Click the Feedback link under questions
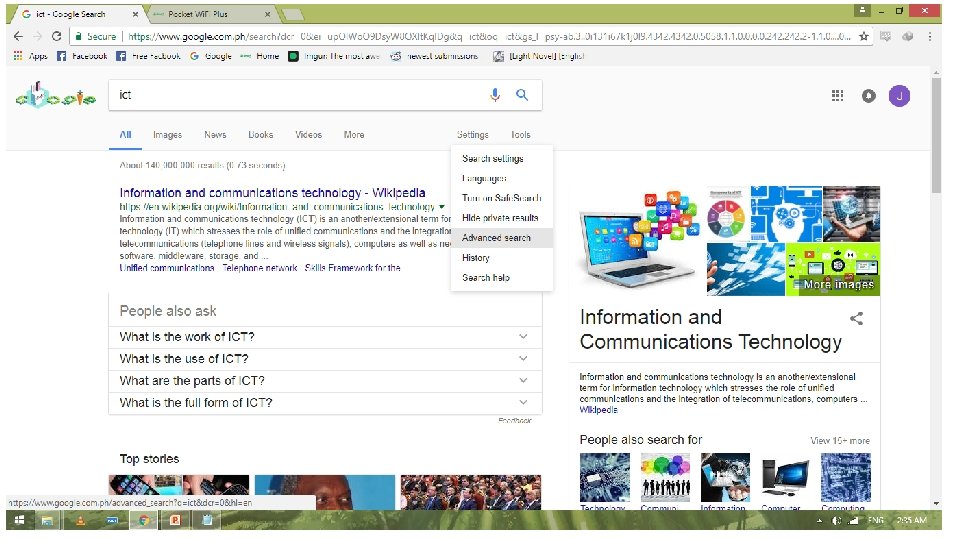 [515, 421]
